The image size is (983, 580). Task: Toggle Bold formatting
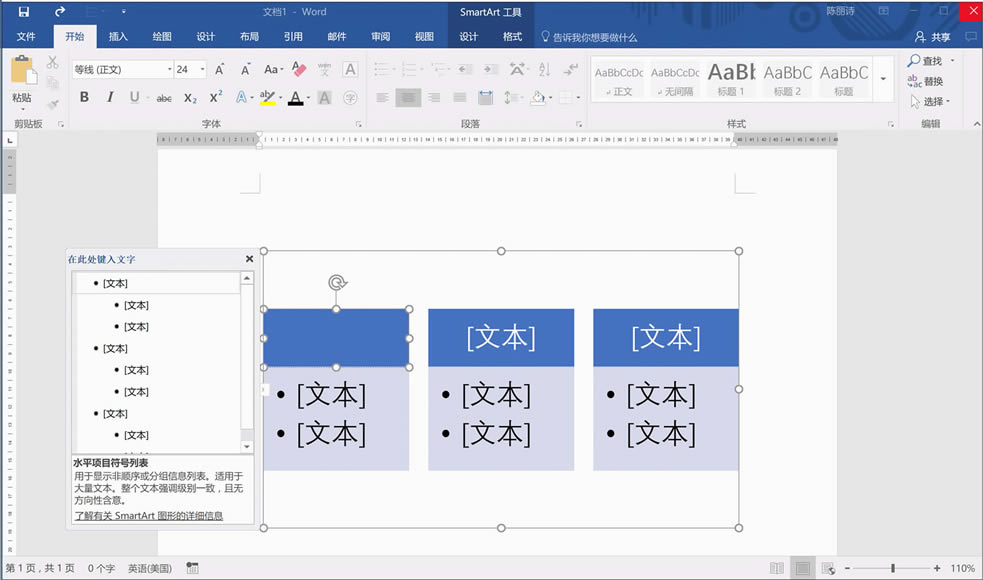(84, 97)
